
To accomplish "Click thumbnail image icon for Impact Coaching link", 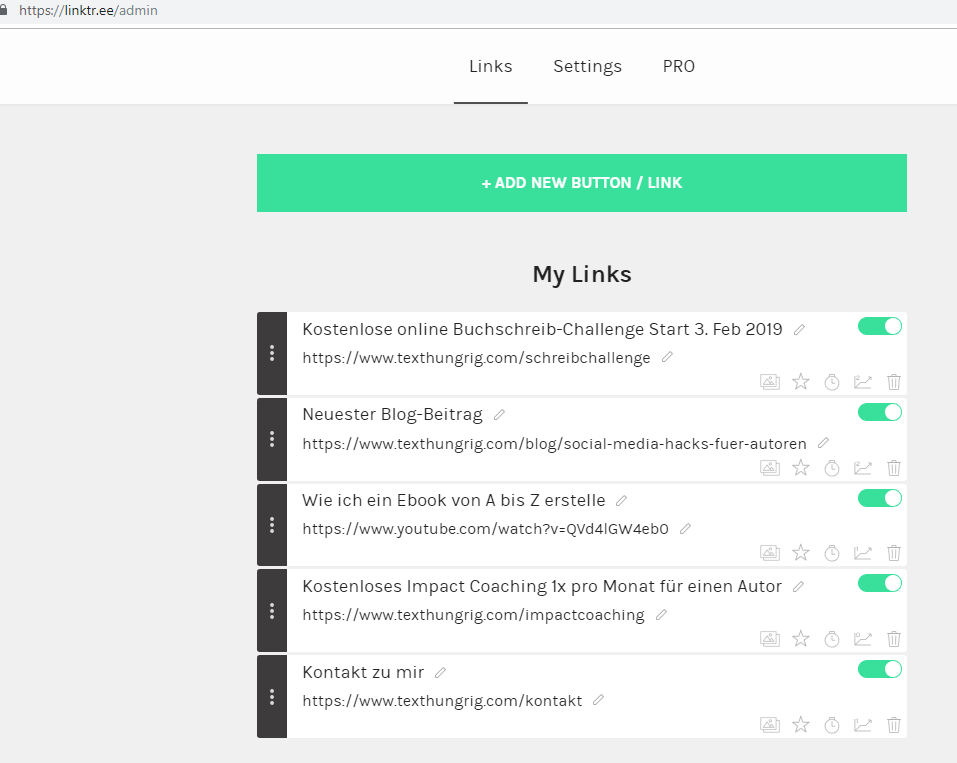I will point(770,639).
